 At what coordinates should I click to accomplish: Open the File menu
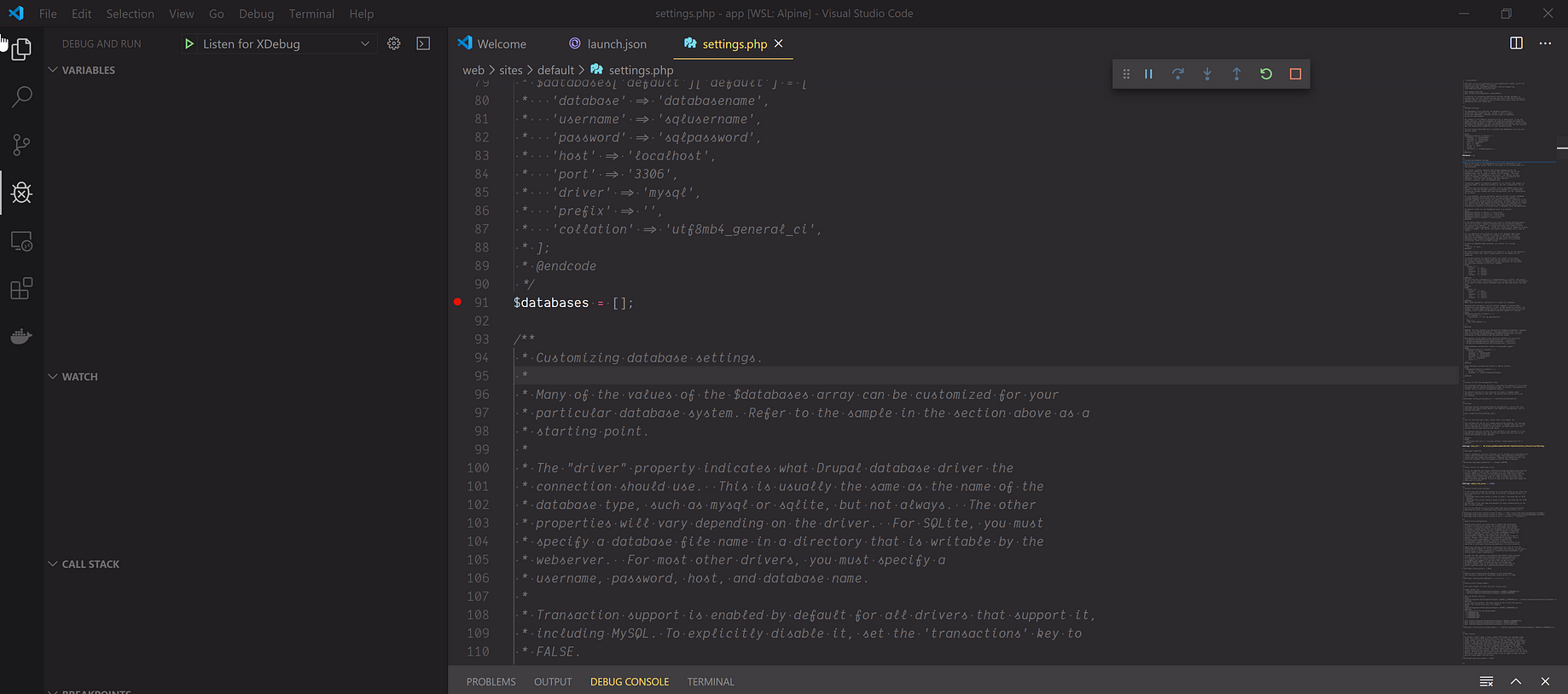(48, 14)
